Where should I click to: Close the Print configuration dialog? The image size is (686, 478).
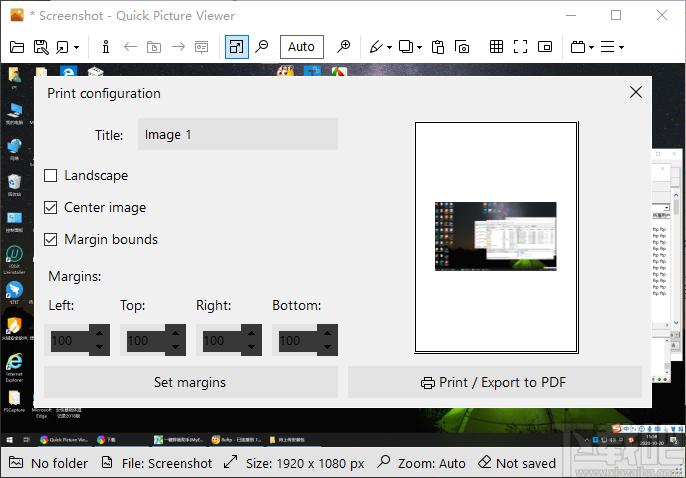pos(636,92)
